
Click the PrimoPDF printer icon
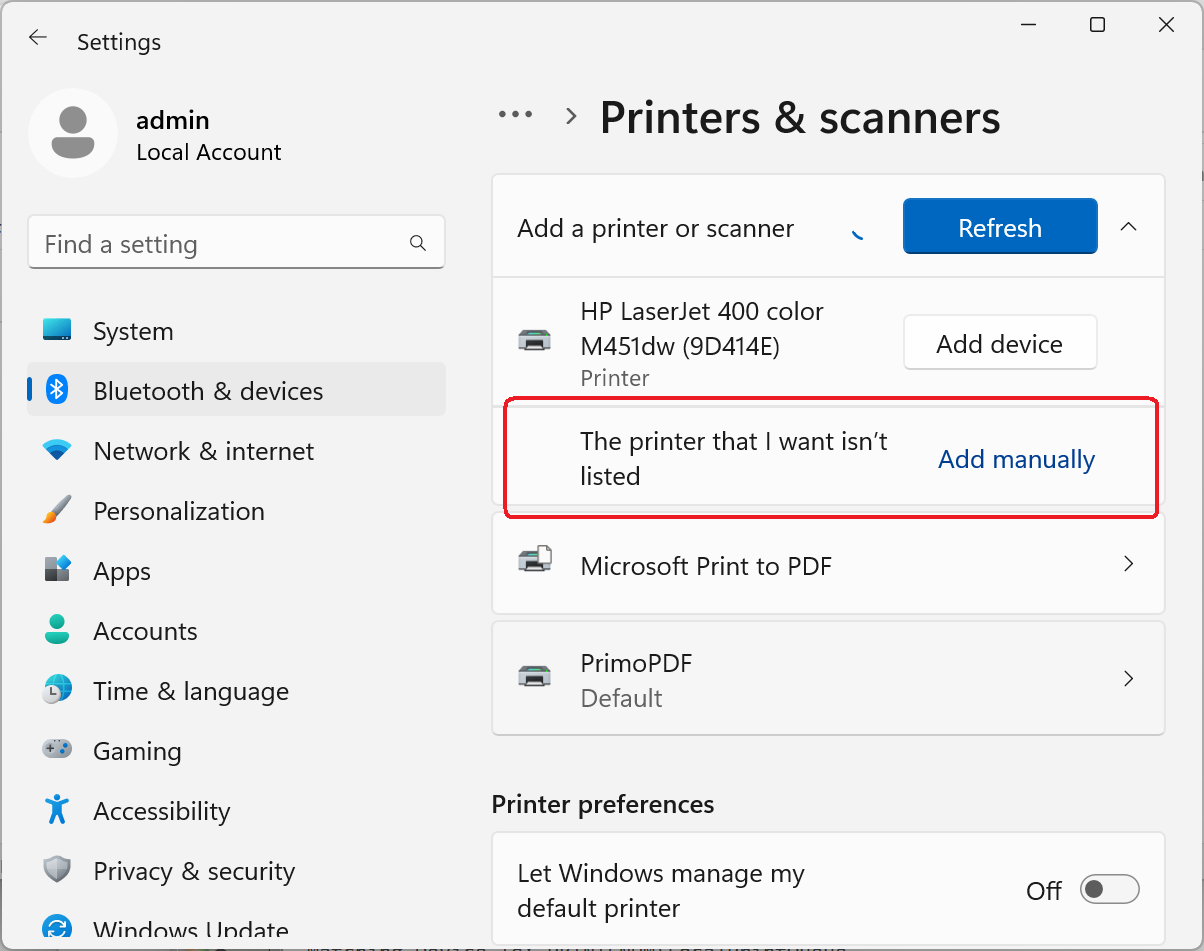click(534, 677)
